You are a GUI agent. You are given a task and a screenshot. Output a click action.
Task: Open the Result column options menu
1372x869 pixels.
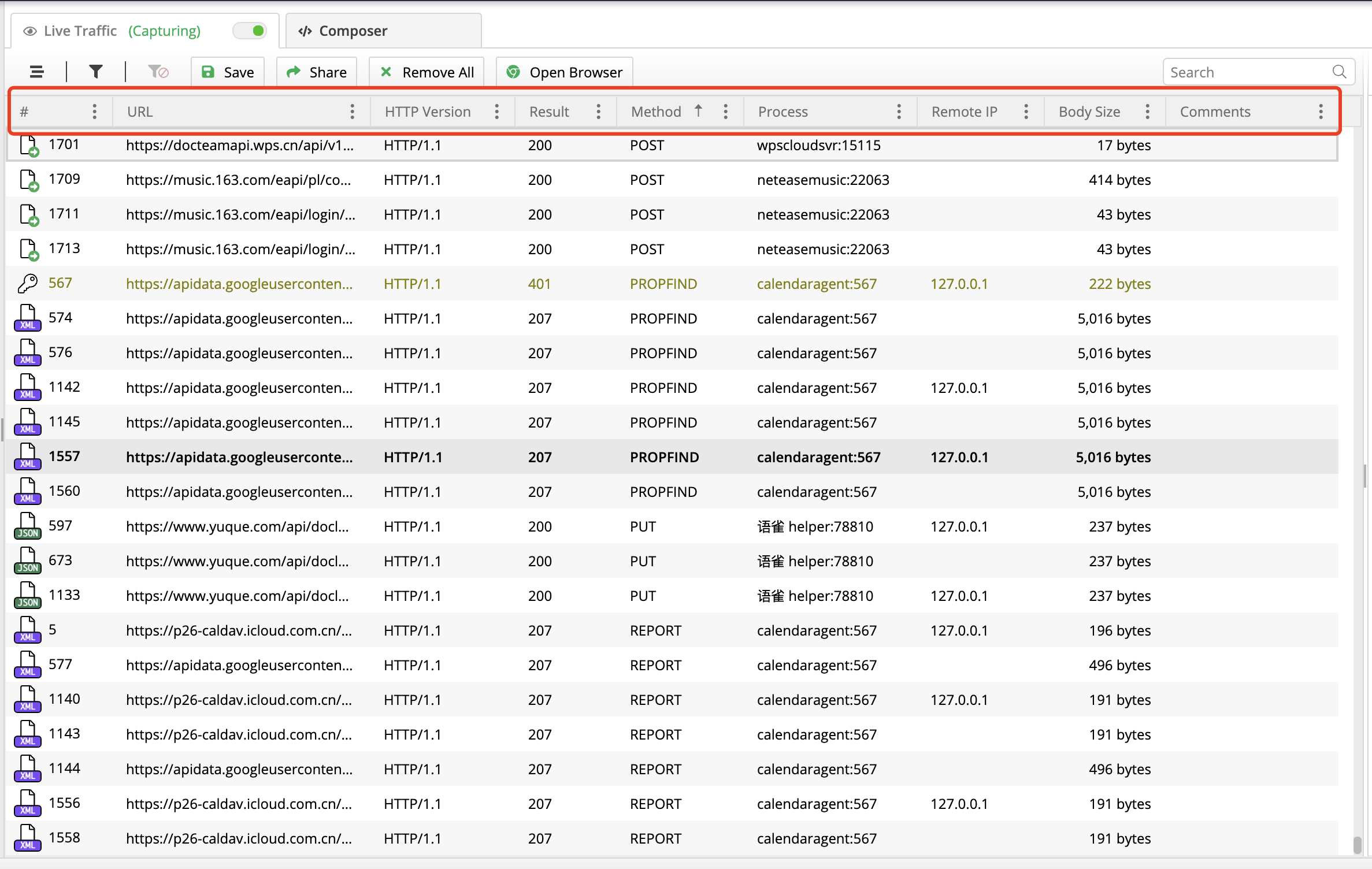(x=598, y=112)
